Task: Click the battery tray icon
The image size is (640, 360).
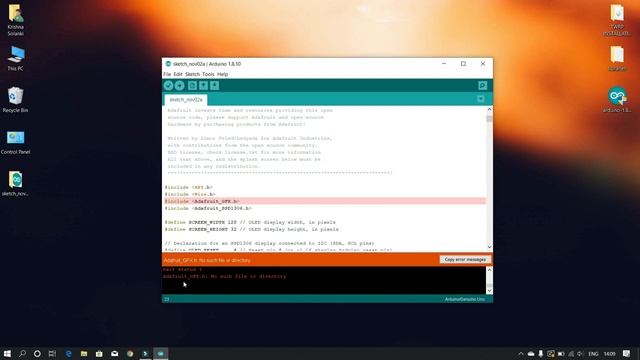Action: 561,354
